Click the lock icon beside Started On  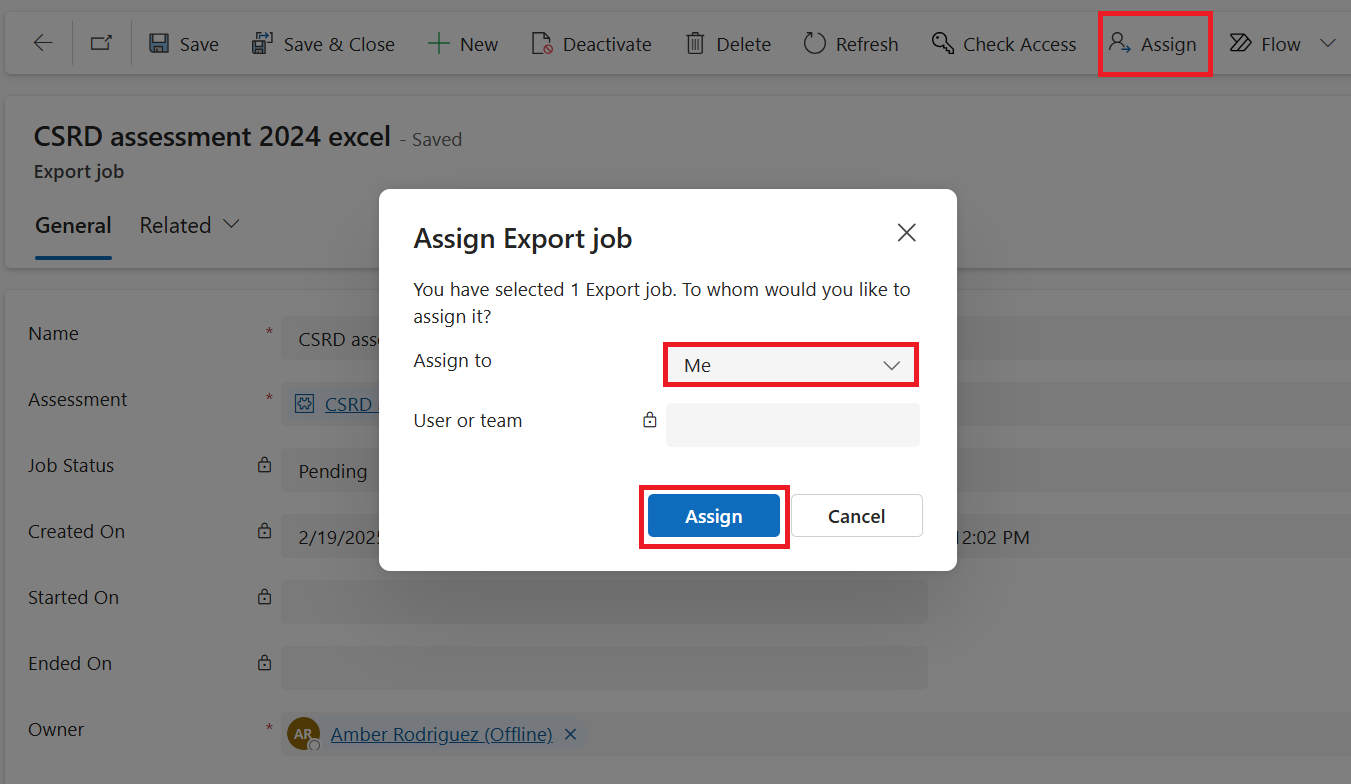pyautogui.click(x=264, y=597)
